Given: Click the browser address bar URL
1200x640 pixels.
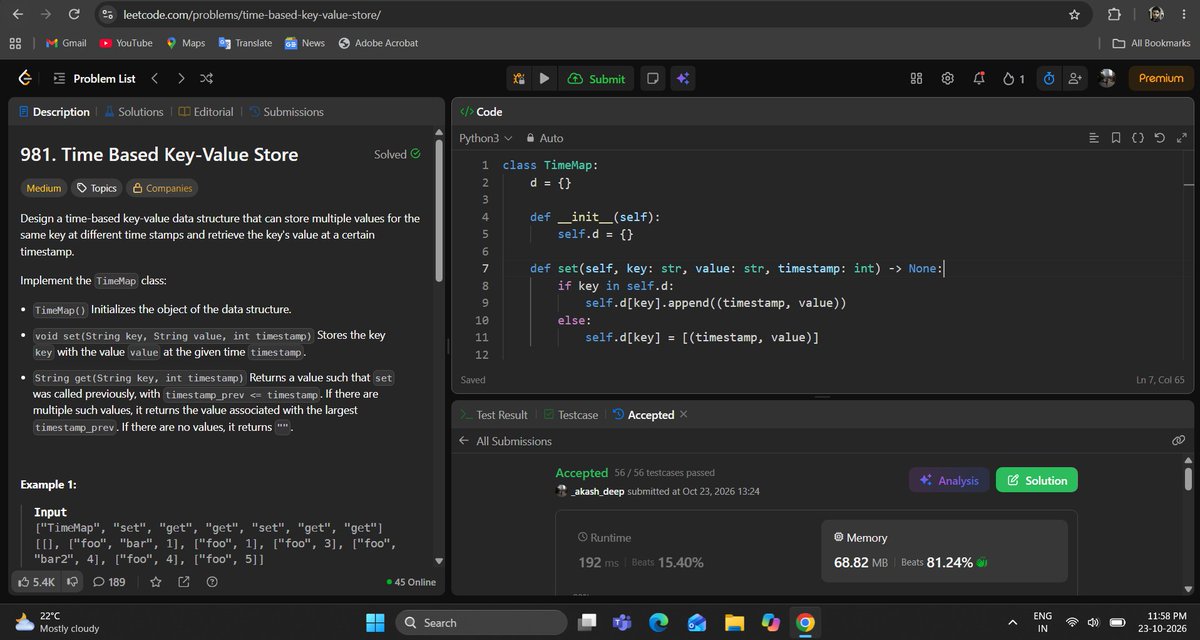Looking at the screenshot, I should 254,15.
